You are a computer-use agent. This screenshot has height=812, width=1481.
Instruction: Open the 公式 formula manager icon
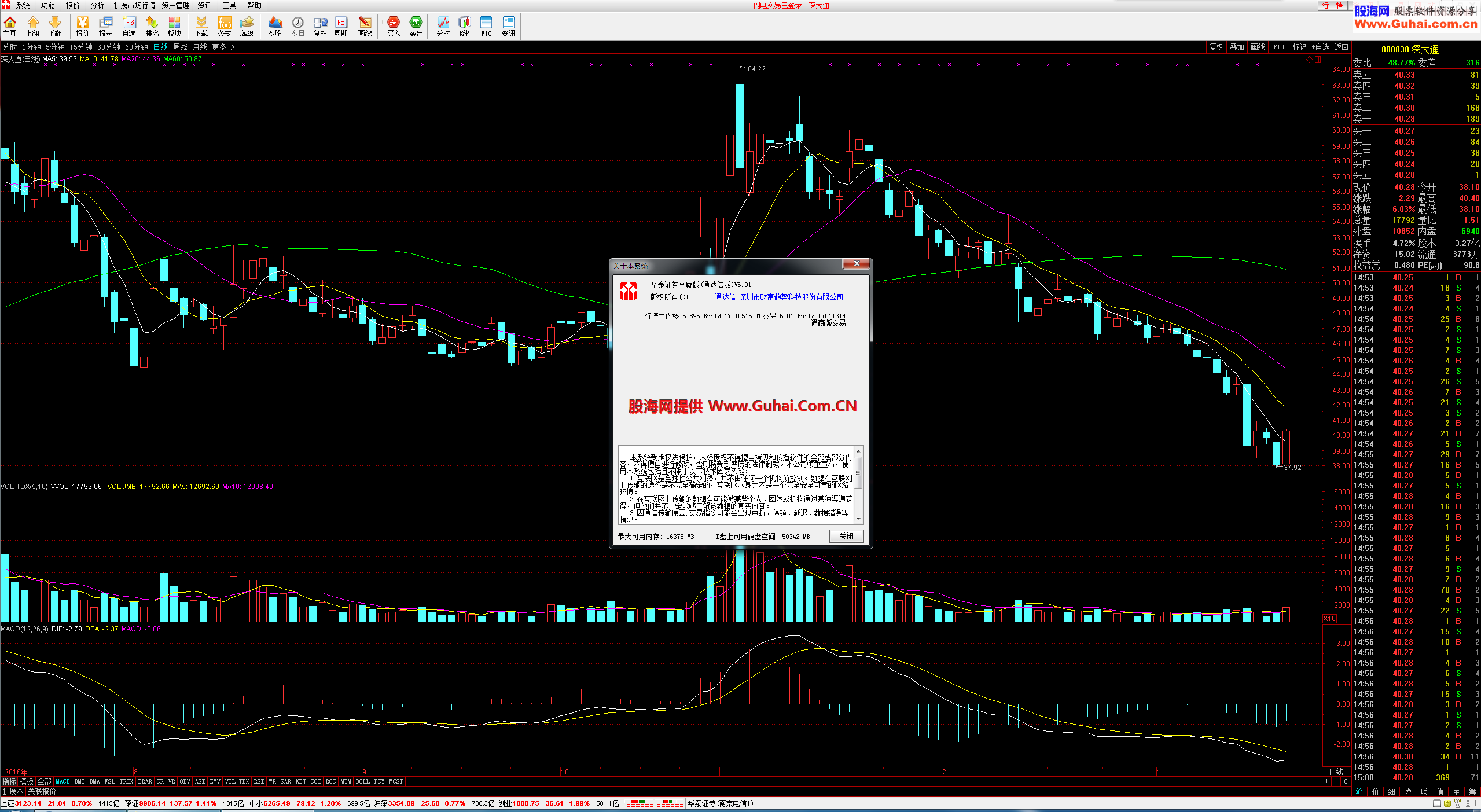click(225, 27)
